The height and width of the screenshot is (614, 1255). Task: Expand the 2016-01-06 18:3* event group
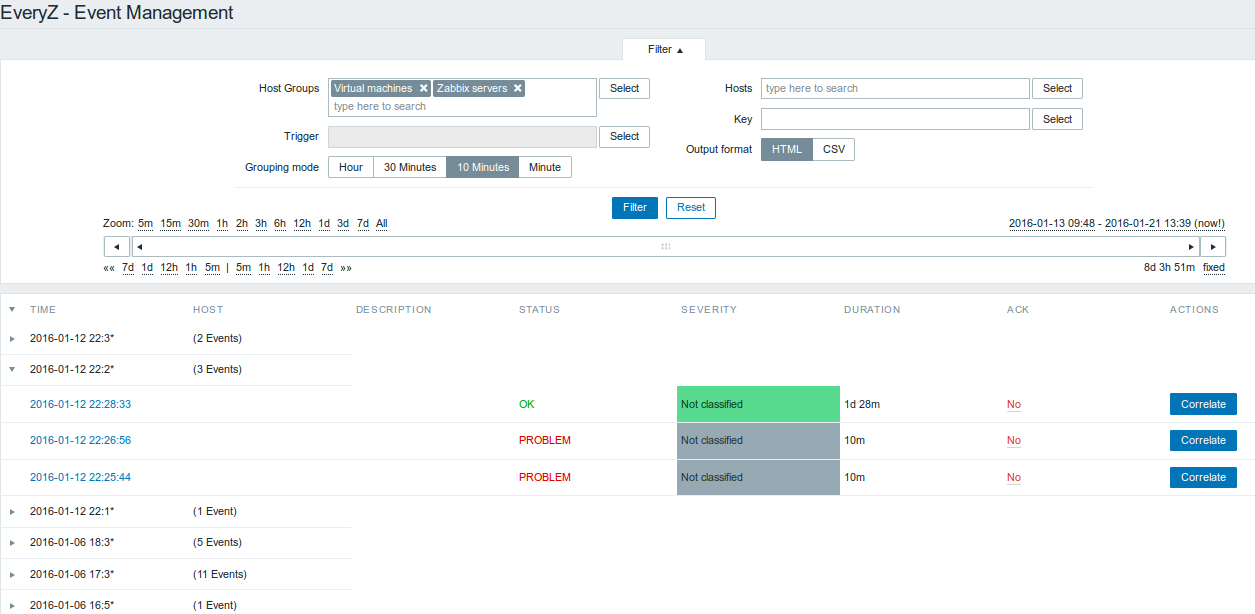click(x=12, y=543)
